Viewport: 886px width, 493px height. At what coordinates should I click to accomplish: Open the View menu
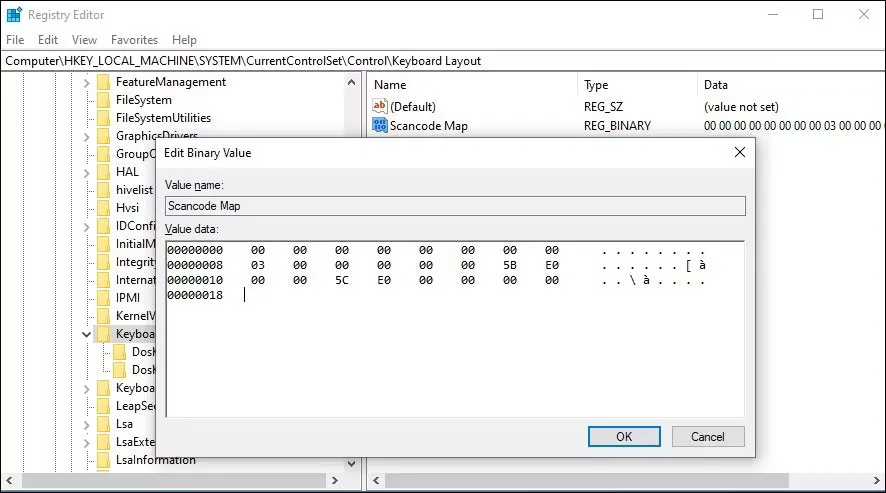coord(84,40)
